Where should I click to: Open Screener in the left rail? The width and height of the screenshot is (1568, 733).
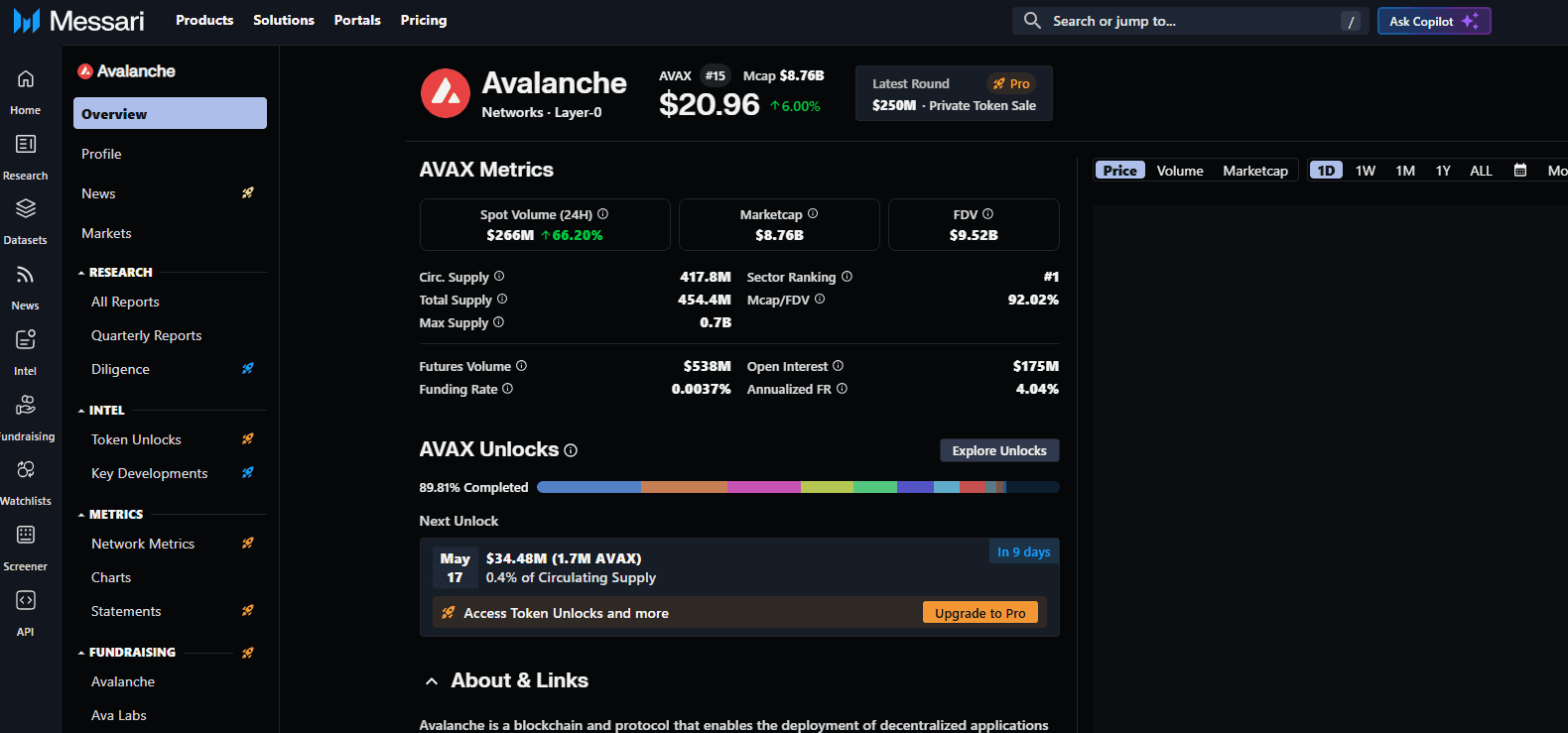pyautogui.click(x=26, y=549)
